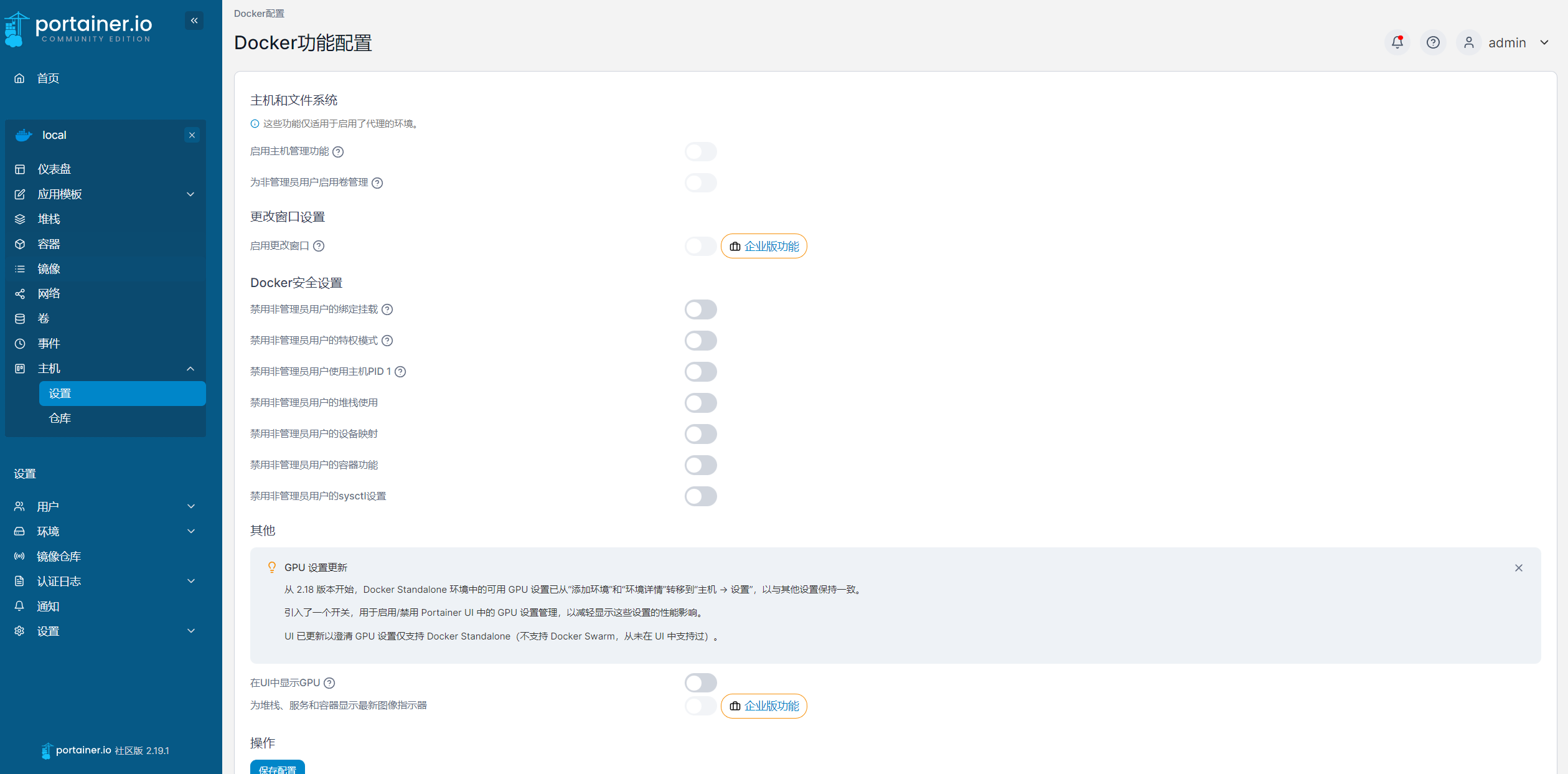The width and height of the screenshot is (1568, 774).
Task: Collapse the sidebar with double-chevron icon
Action: click(x=194, y=21)
